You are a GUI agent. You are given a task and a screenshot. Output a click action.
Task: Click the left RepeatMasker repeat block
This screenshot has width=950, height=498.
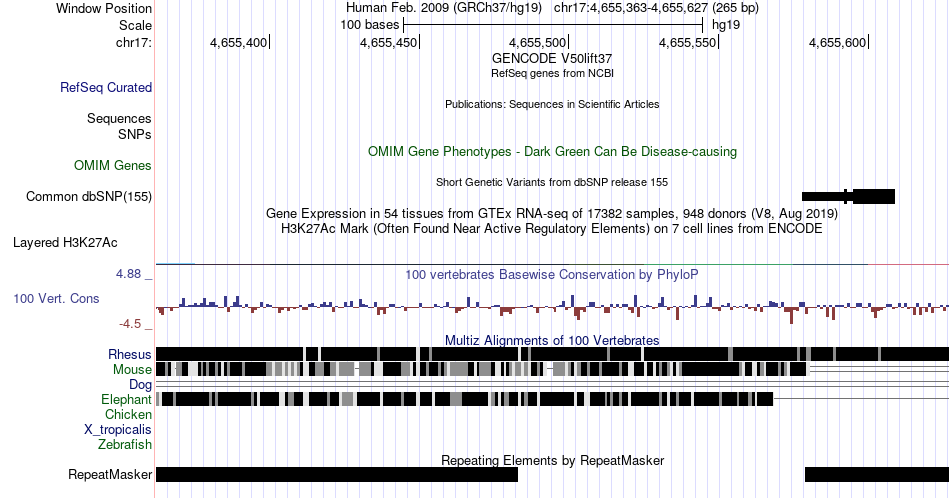(337, 474)
